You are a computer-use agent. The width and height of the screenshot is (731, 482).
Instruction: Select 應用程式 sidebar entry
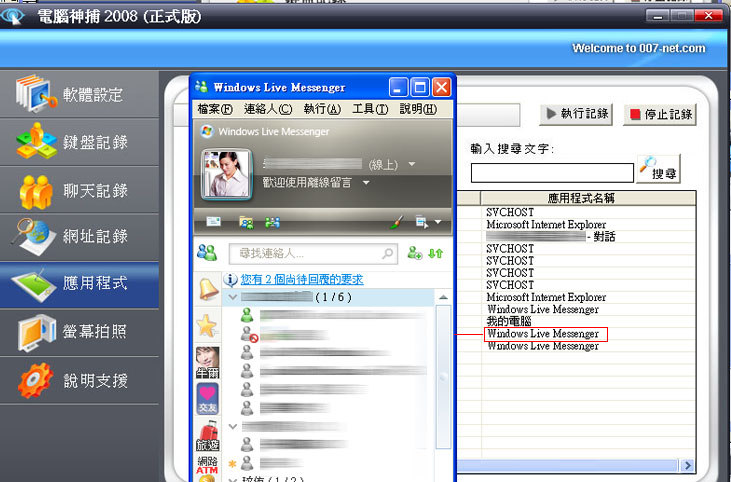pos(79,284)
